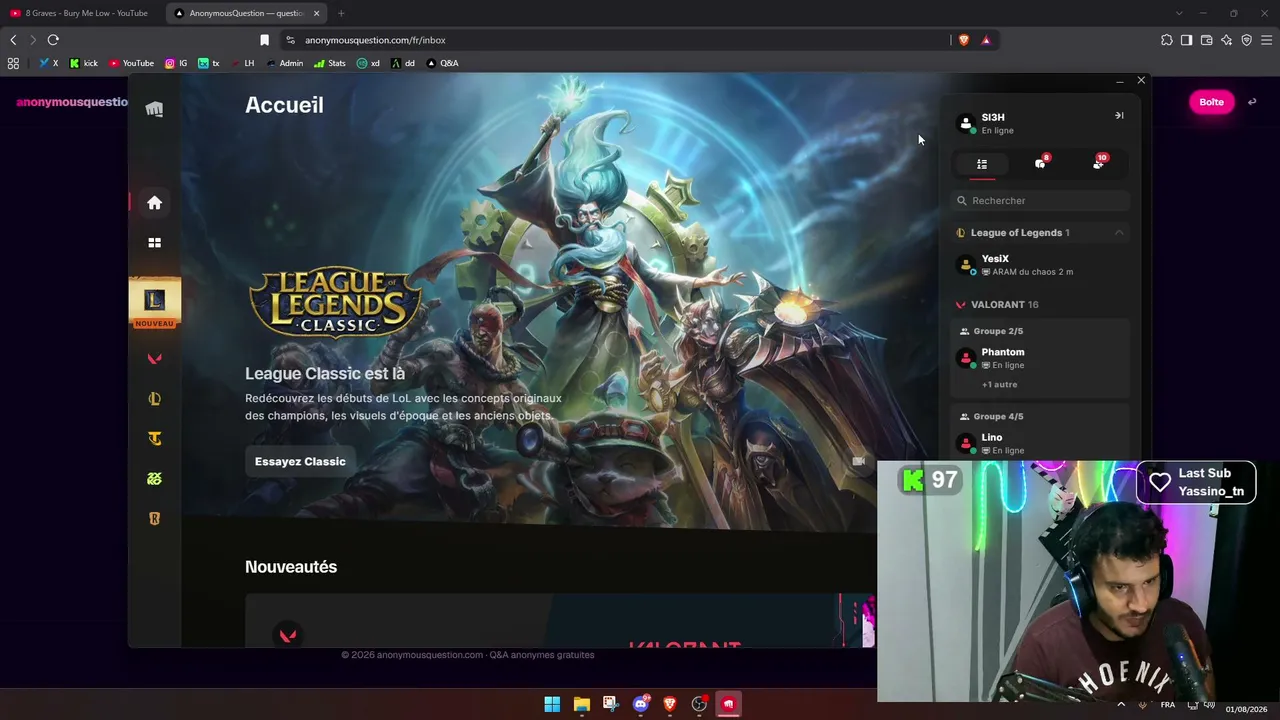Click the FRA language indicator
This screenshot has width=1280, height=720.
(1168, 705)
